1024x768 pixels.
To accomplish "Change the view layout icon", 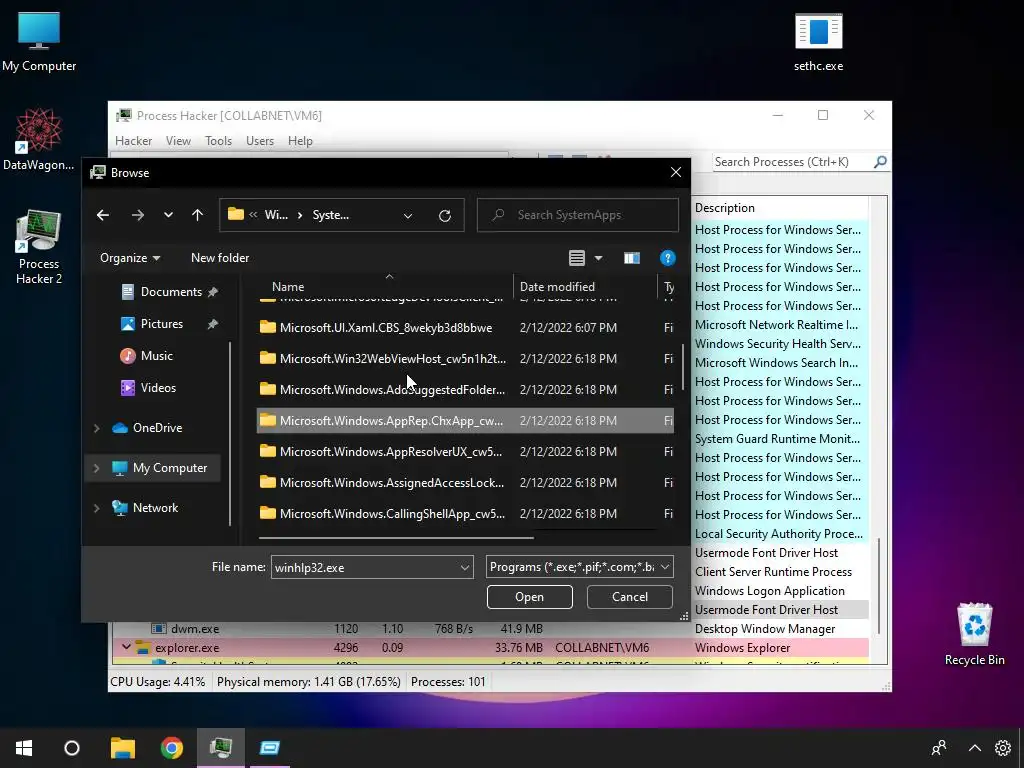I will point(577,258).
